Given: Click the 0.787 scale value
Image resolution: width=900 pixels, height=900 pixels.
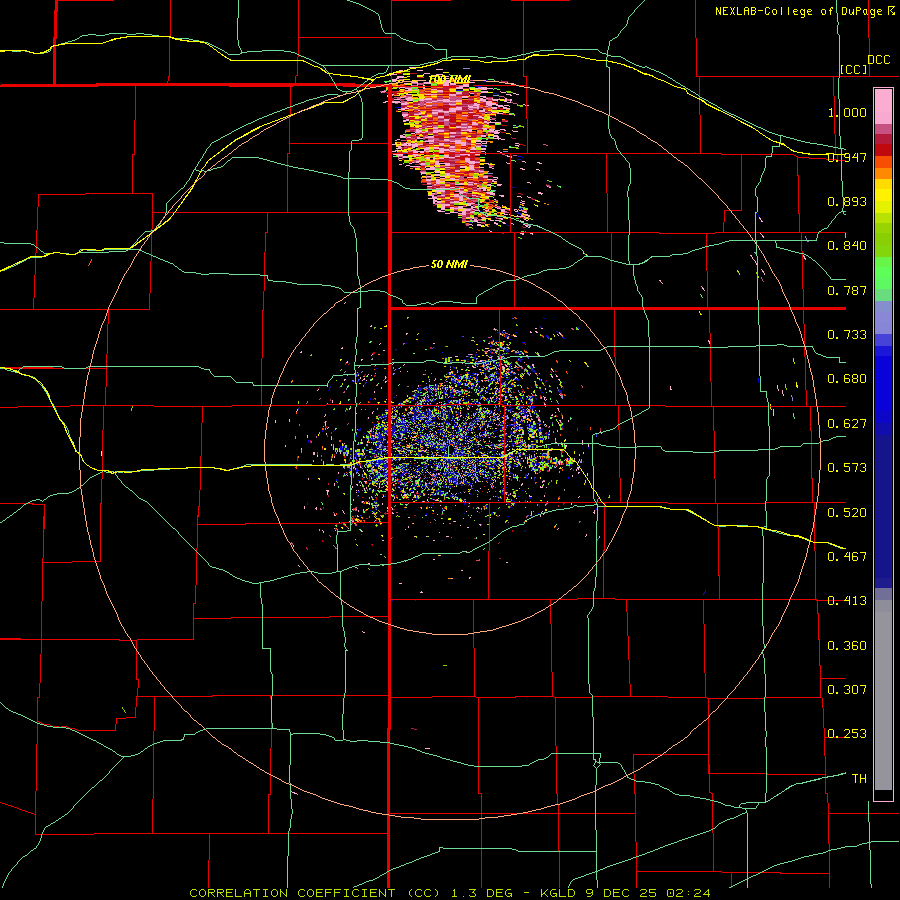Looking at the screenshot, I should (847, 290).
